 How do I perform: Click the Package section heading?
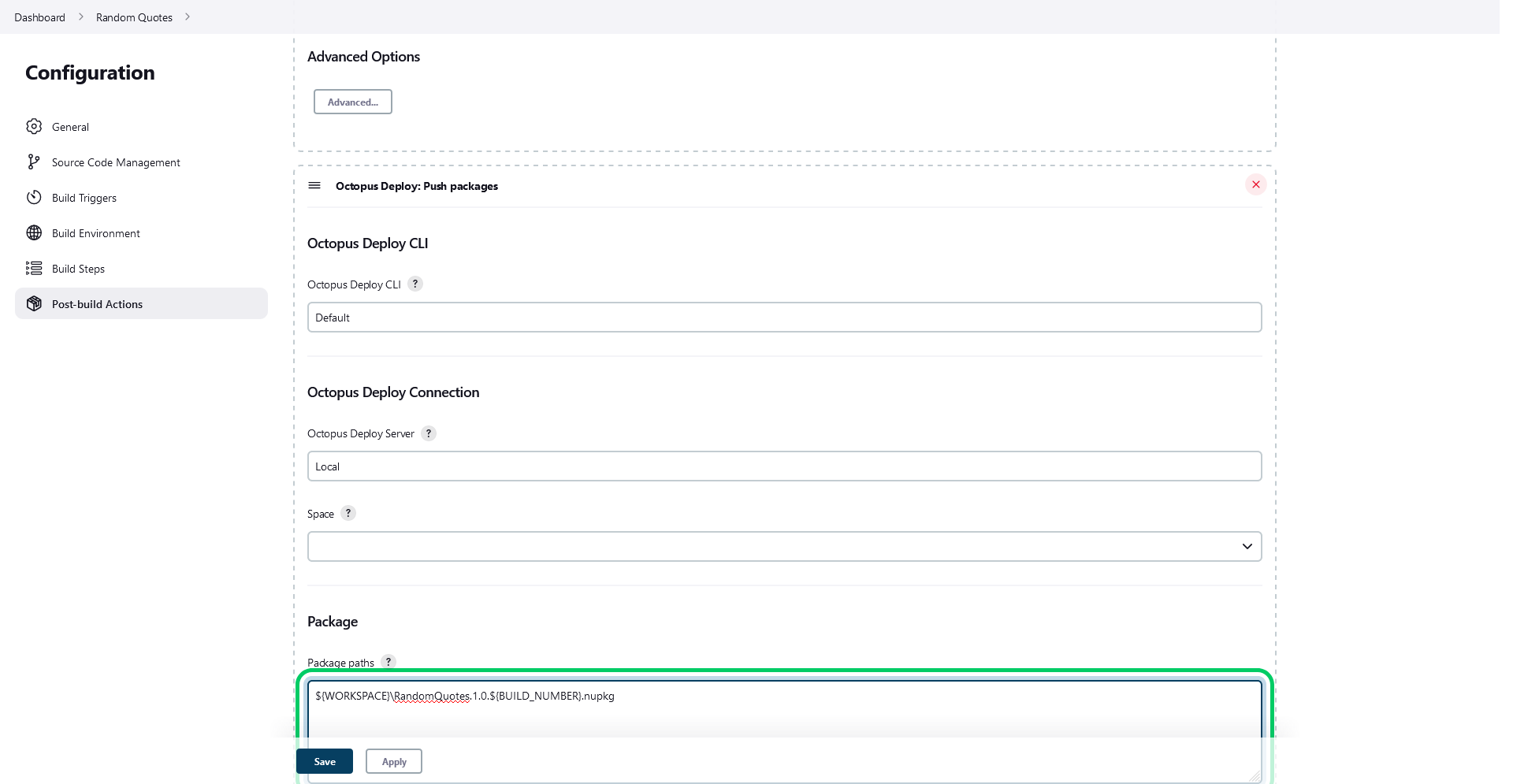point(333,622)
